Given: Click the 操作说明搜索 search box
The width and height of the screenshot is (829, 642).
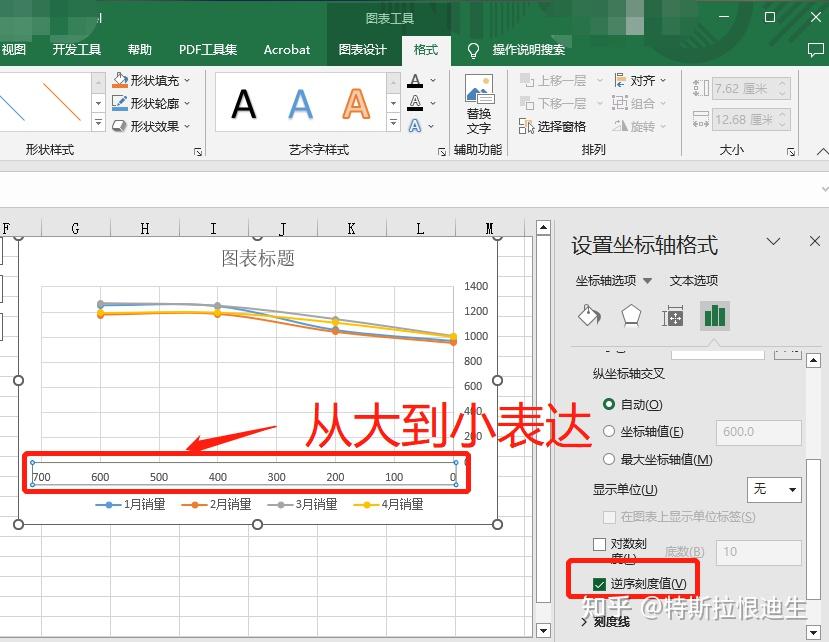Looking at the screenshot, I should pos(529,50).
